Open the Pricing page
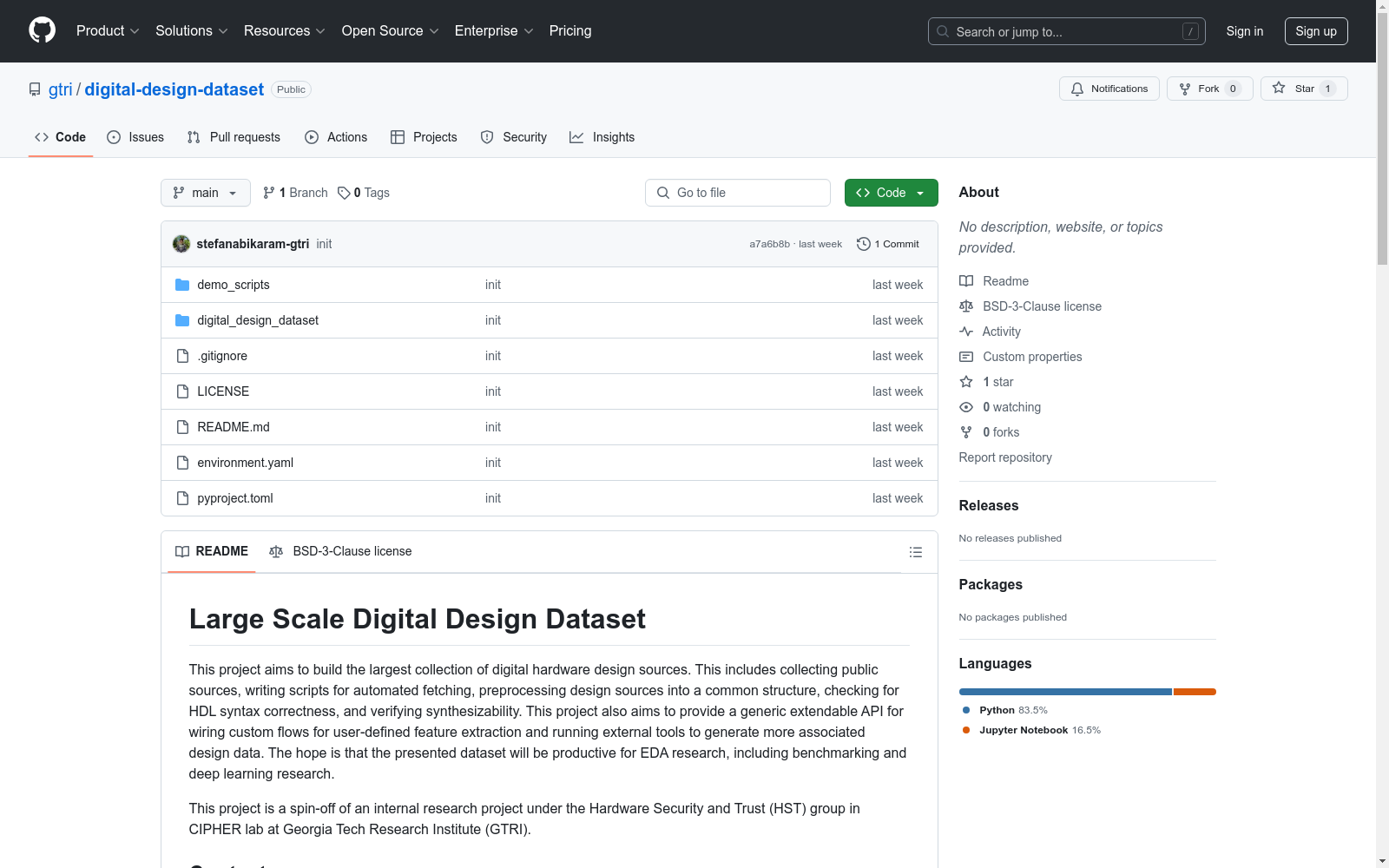The width and height of the screenshot is (1389, 868). pyautogui.click(x=570, y=30)
